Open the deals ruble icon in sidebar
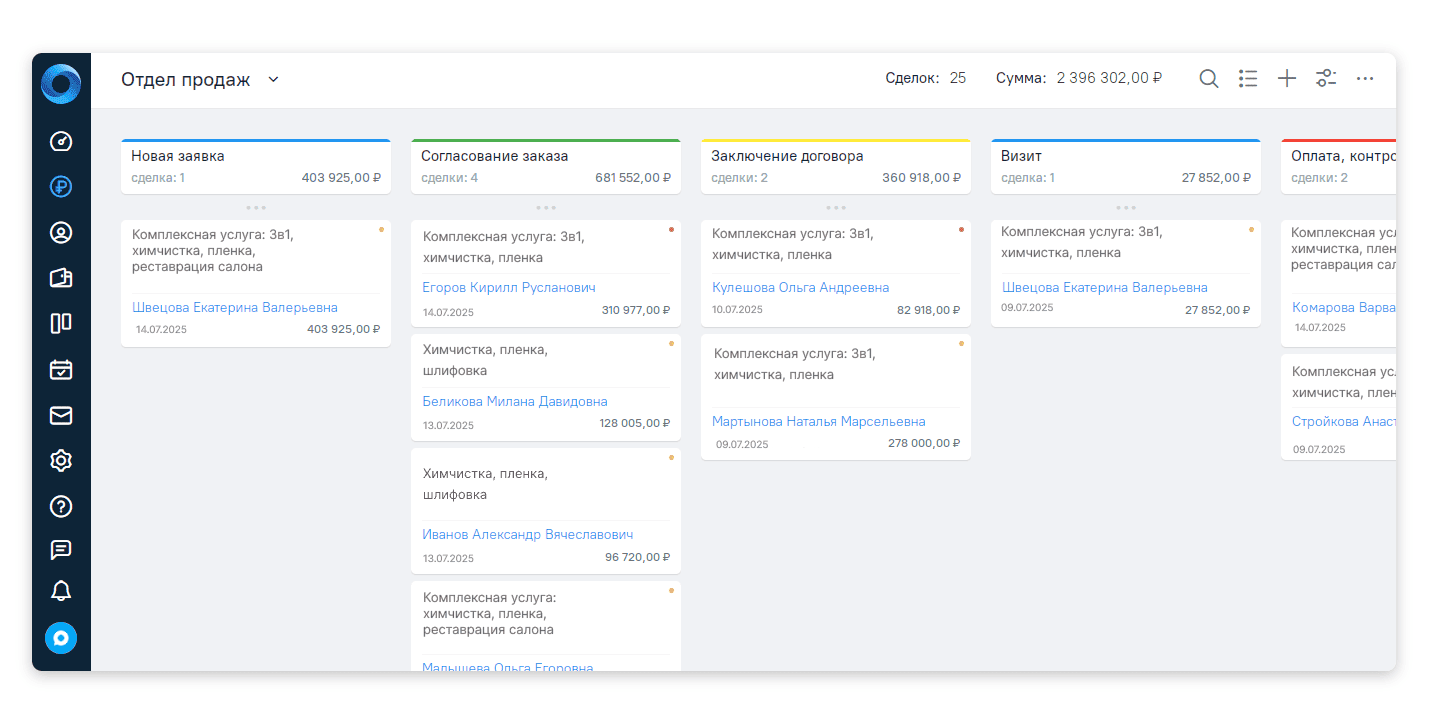1429x724 pixels. [61, 187]
